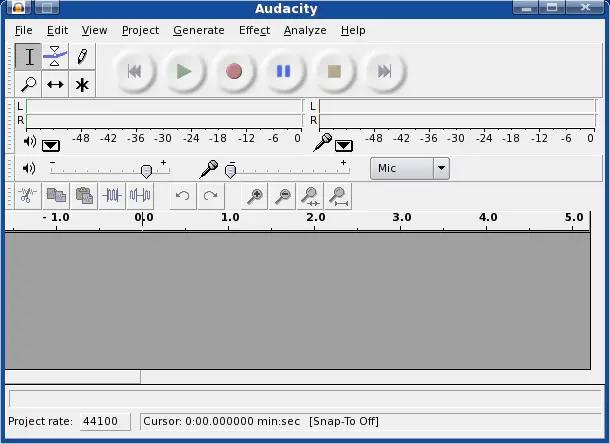The width and height of the screenshot is (610, 444).
Task: Open the Generate menu
Action: coord(198,30)
